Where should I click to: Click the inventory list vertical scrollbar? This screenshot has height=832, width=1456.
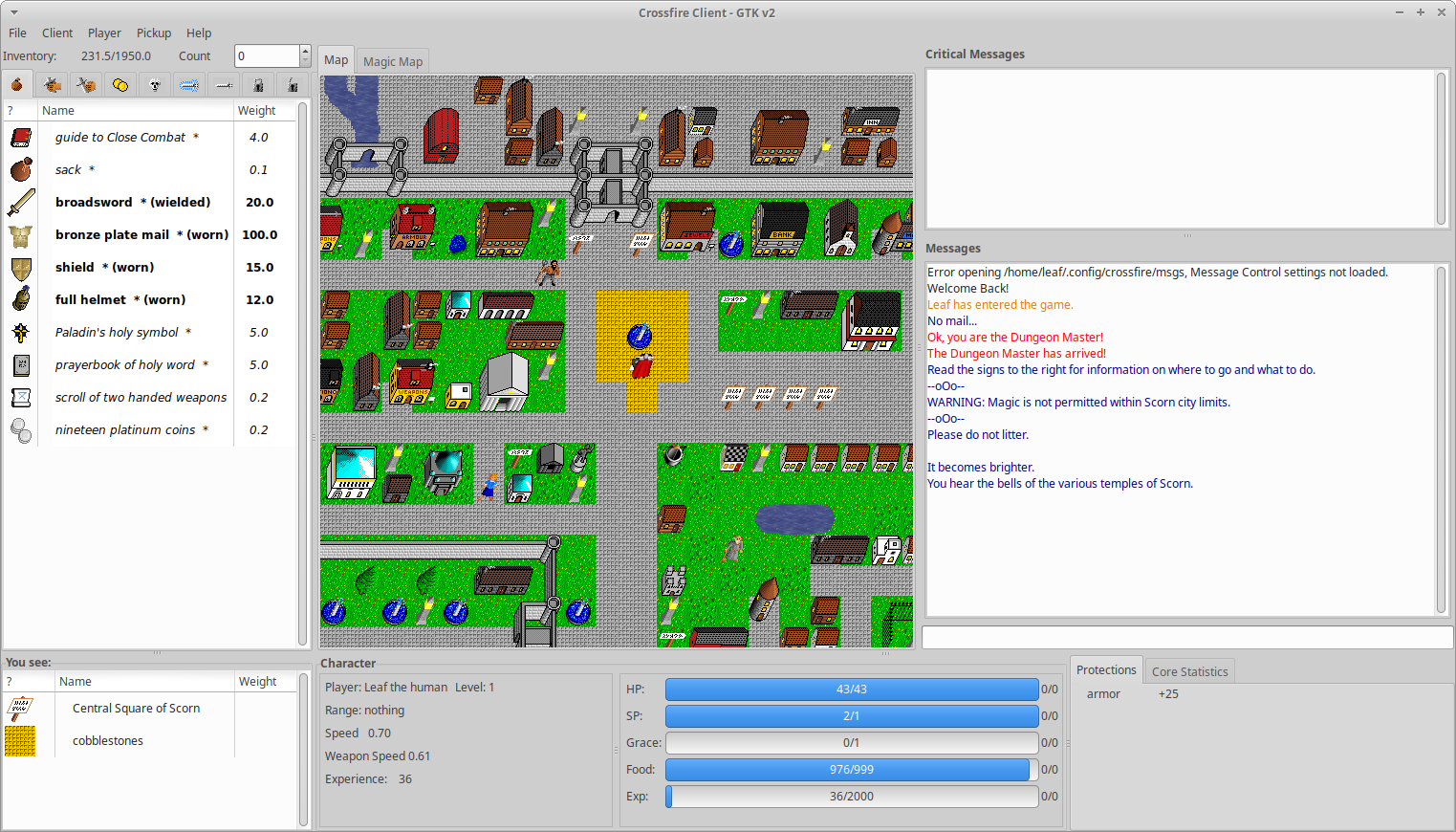tap(303, 373)
